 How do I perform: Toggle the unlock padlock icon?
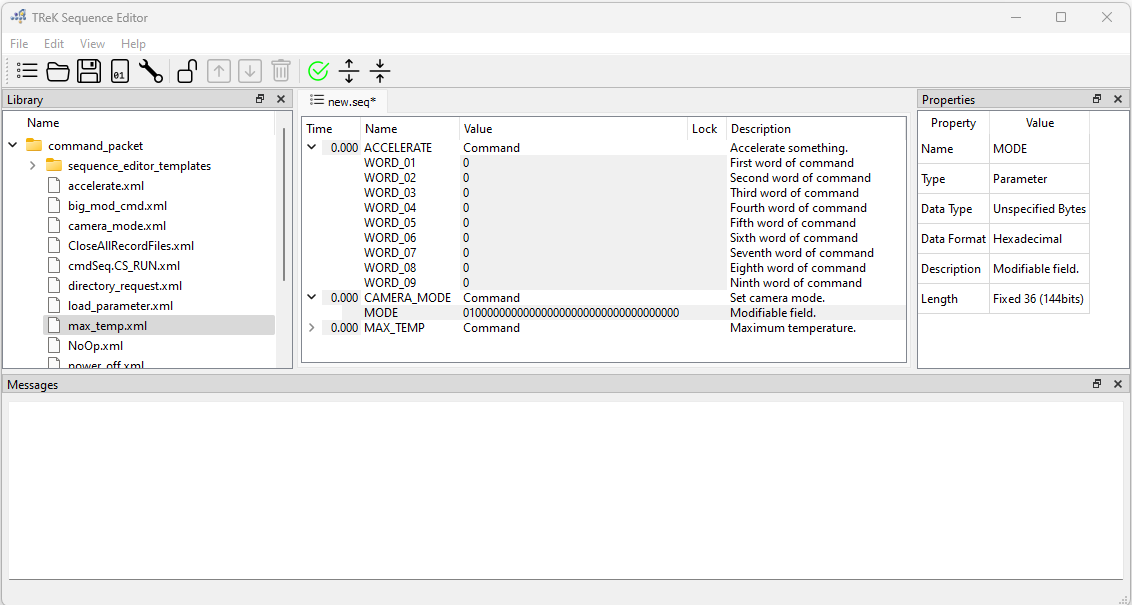[187, 71]
